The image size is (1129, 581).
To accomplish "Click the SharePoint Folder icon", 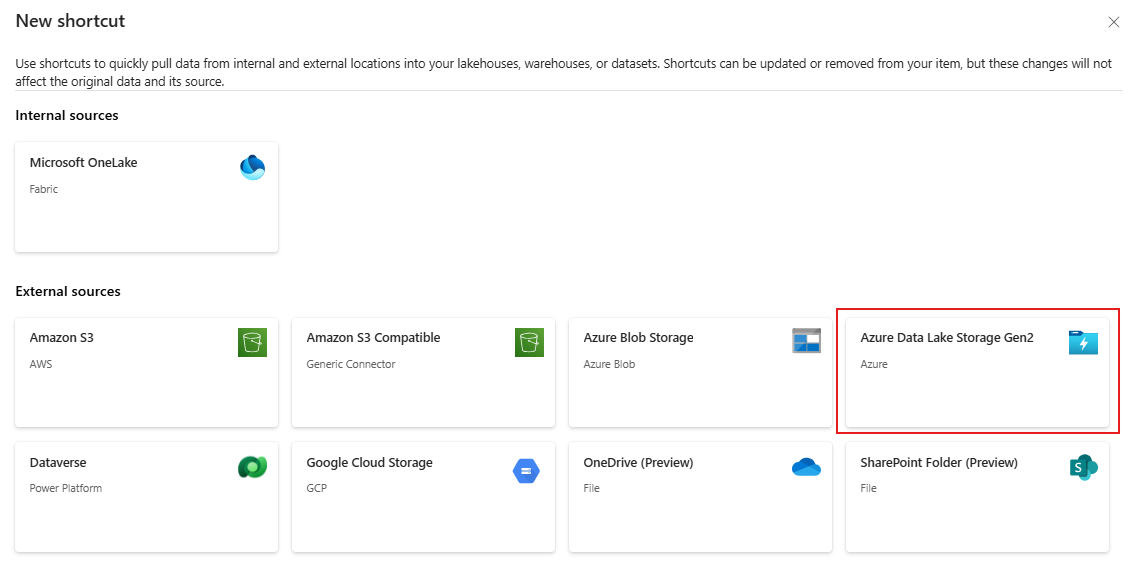I will 1084,468.
